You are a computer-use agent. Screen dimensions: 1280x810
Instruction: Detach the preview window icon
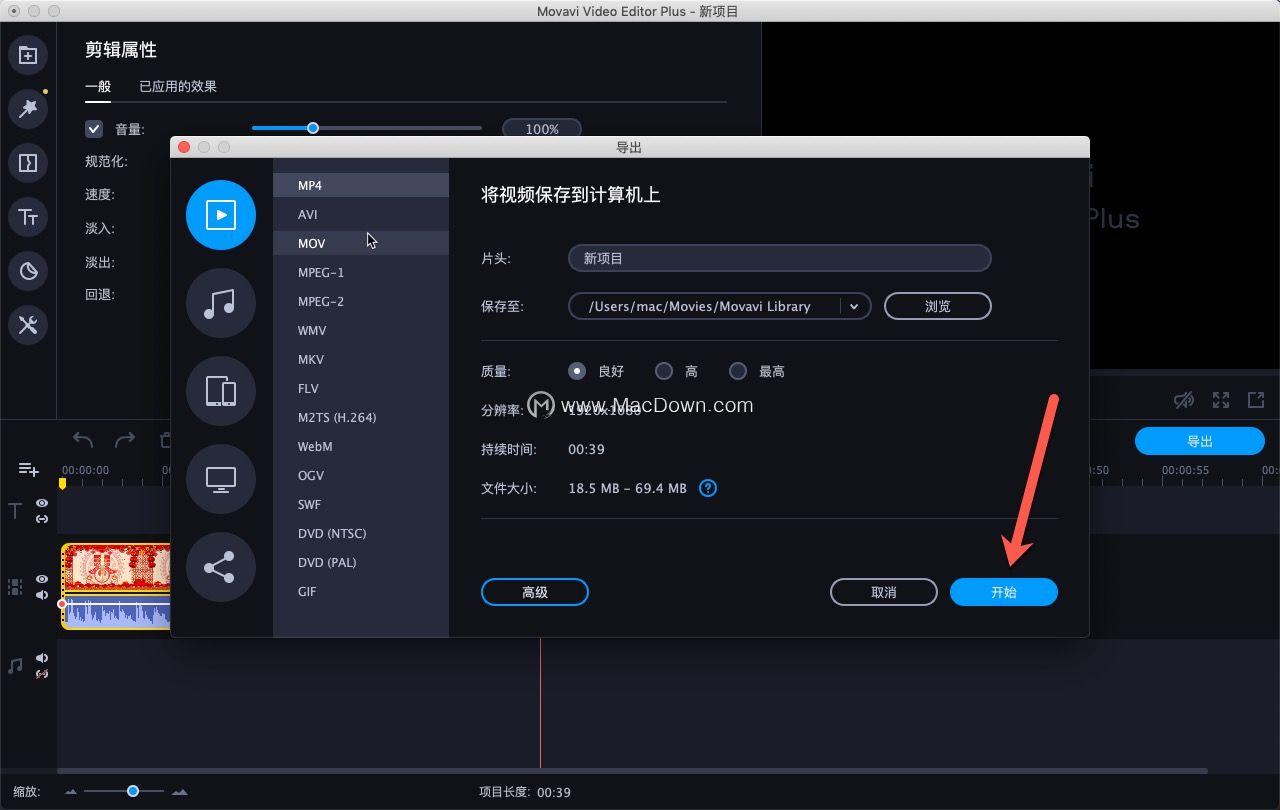(1256, 400)
